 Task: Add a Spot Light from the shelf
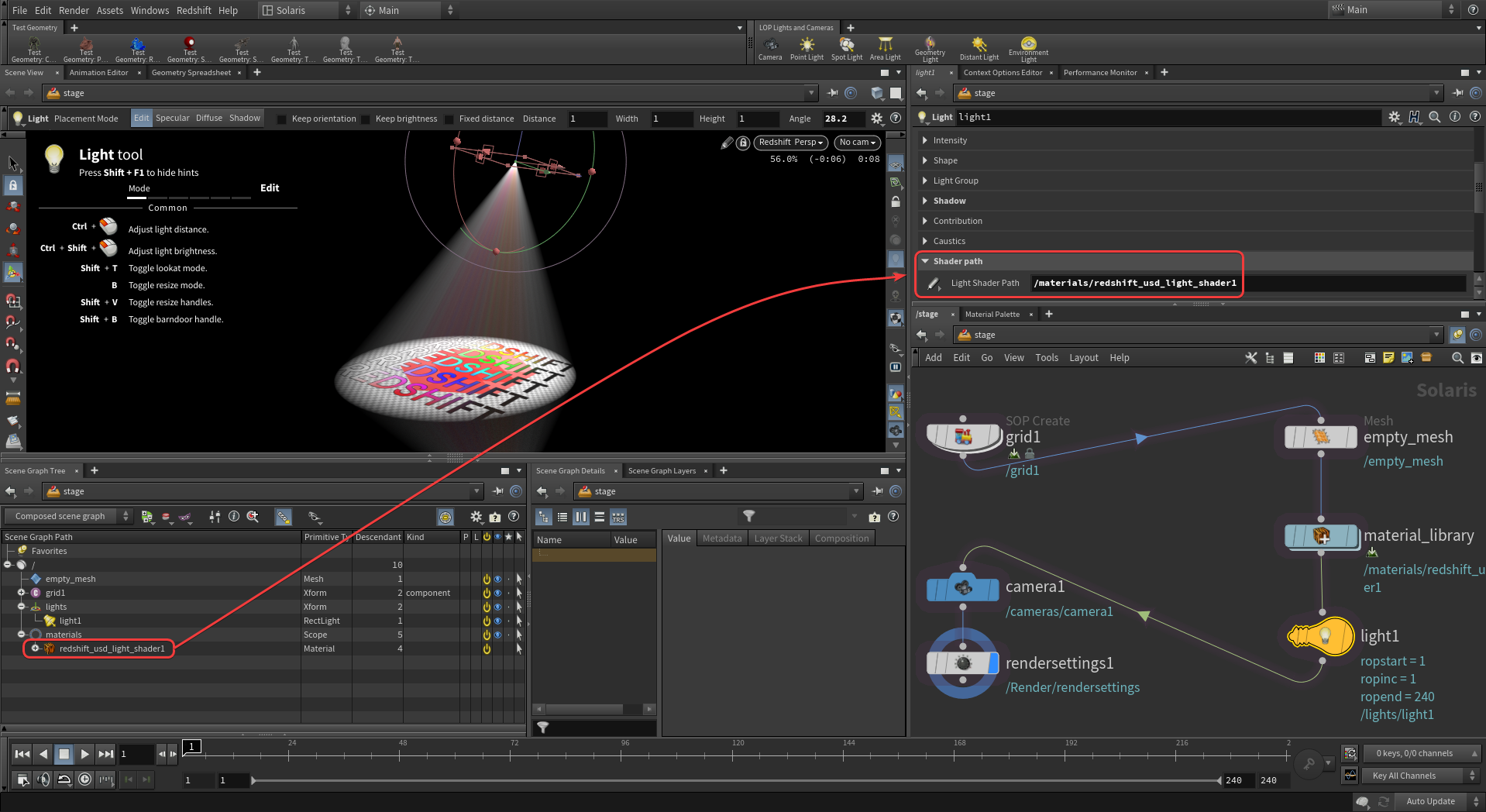click(x=846, y=48)
